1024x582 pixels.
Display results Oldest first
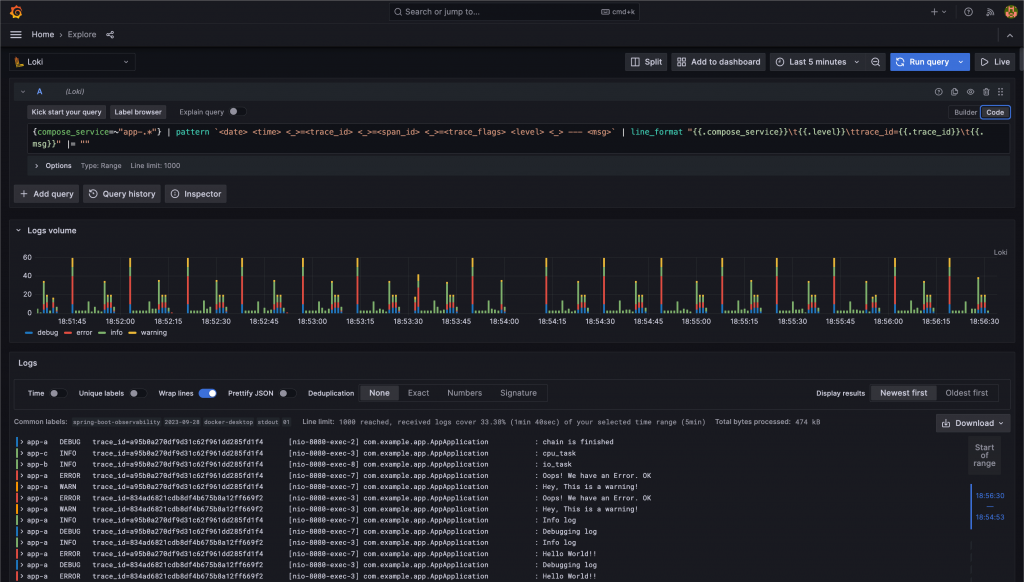[967, 393]
